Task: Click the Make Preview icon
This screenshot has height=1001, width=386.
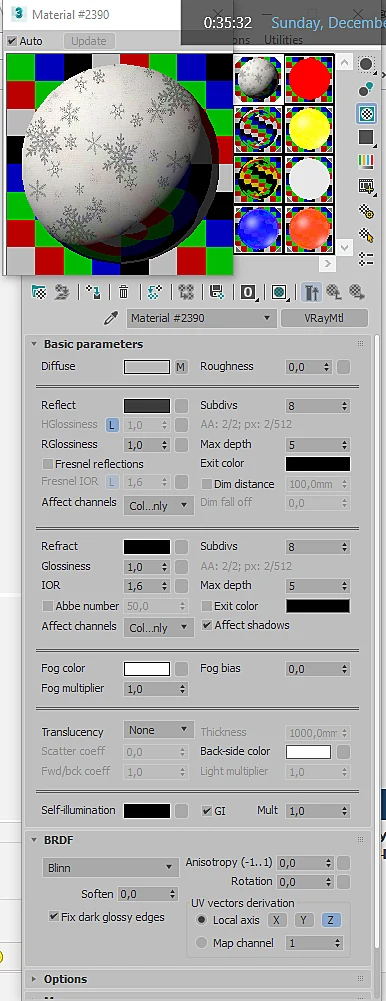Action: (366, 186)
